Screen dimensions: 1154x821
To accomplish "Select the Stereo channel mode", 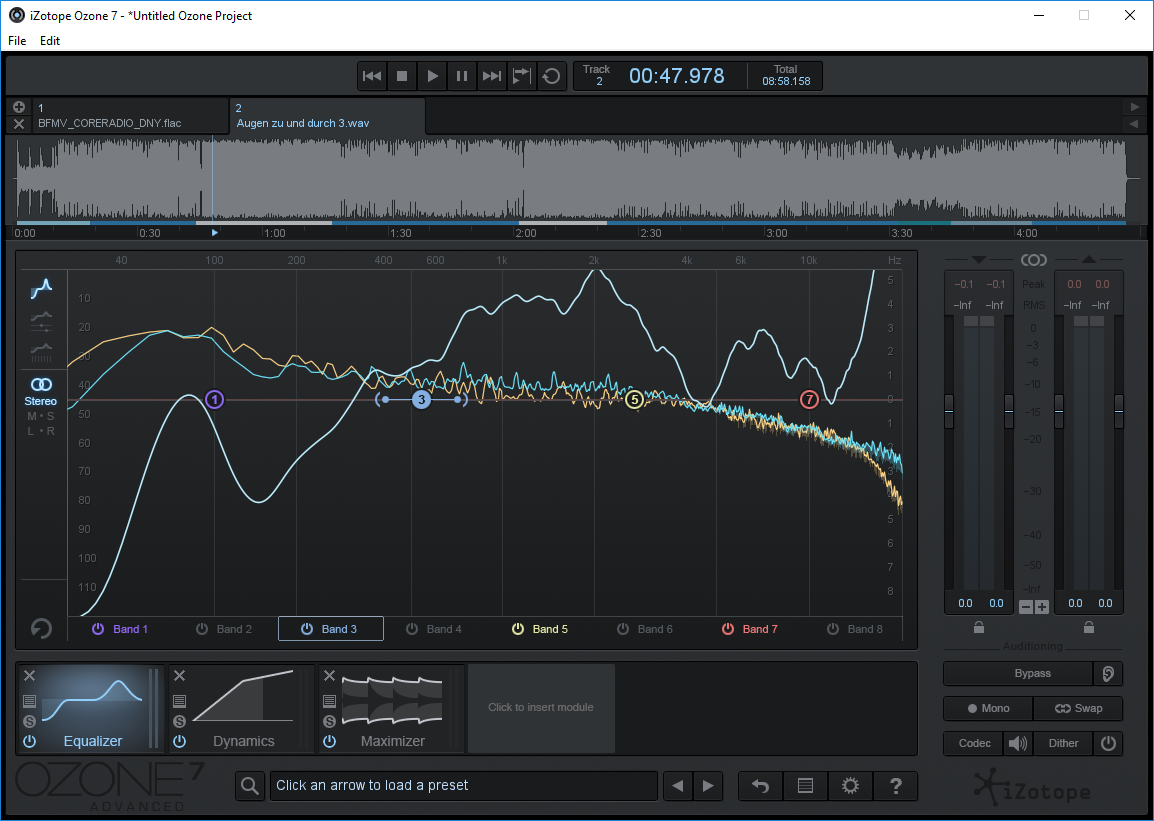I will (x=40, y=392).
